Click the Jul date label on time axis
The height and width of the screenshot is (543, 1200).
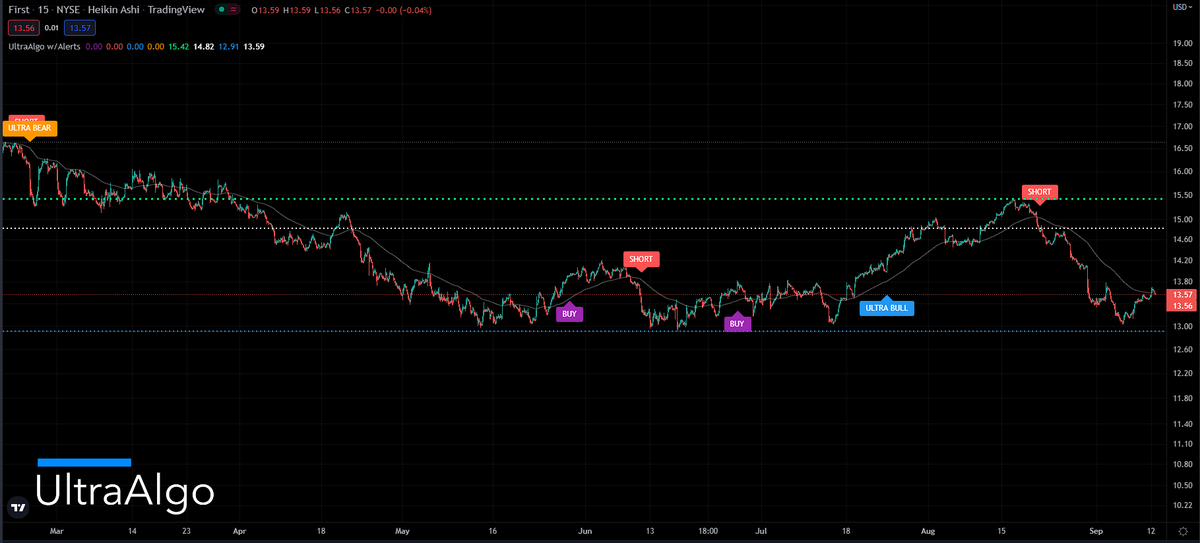pos(761,532)
